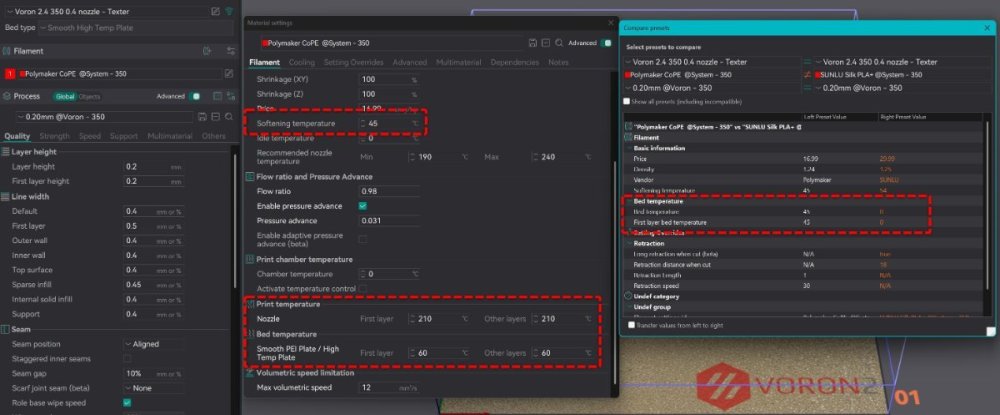1000x415 pixels.
Task: Open filament settings sliders icon
Action: coord(231,51)
